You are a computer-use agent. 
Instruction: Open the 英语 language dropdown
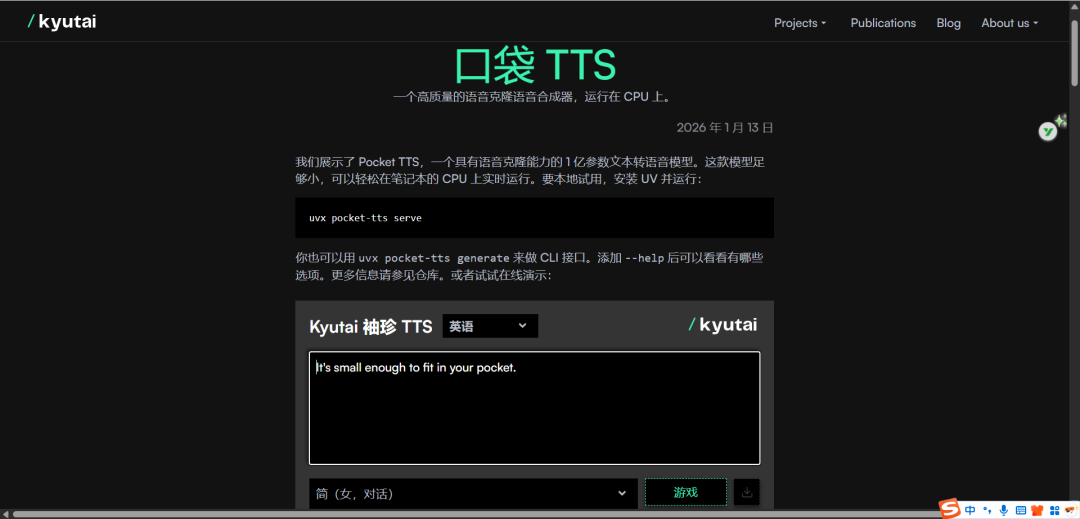coord(490,326)
